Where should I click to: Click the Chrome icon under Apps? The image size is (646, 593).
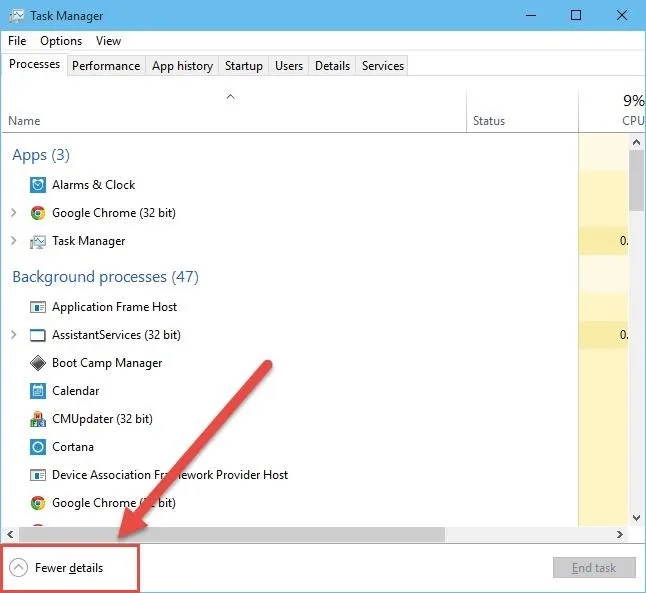[37, 213]
